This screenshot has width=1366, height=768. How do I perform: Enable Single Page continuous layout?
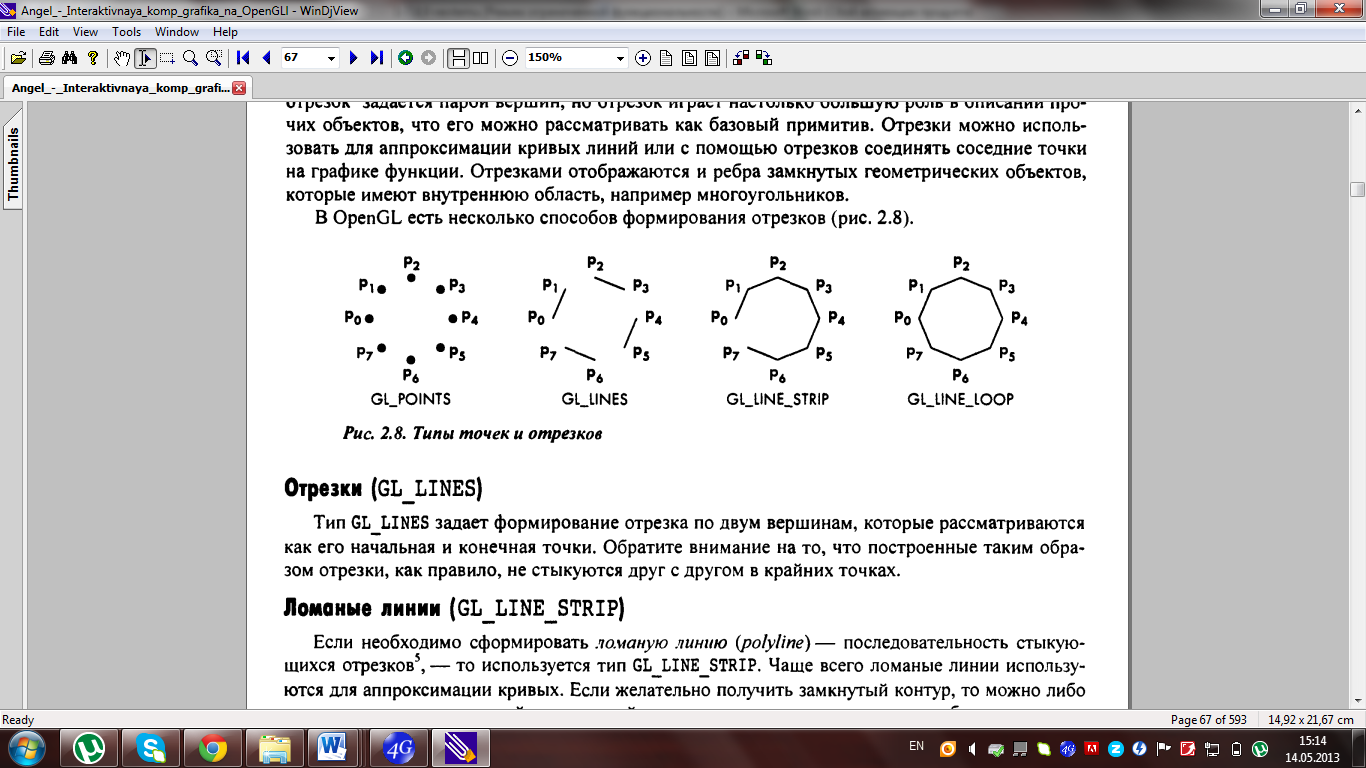[x=458, y=58]
